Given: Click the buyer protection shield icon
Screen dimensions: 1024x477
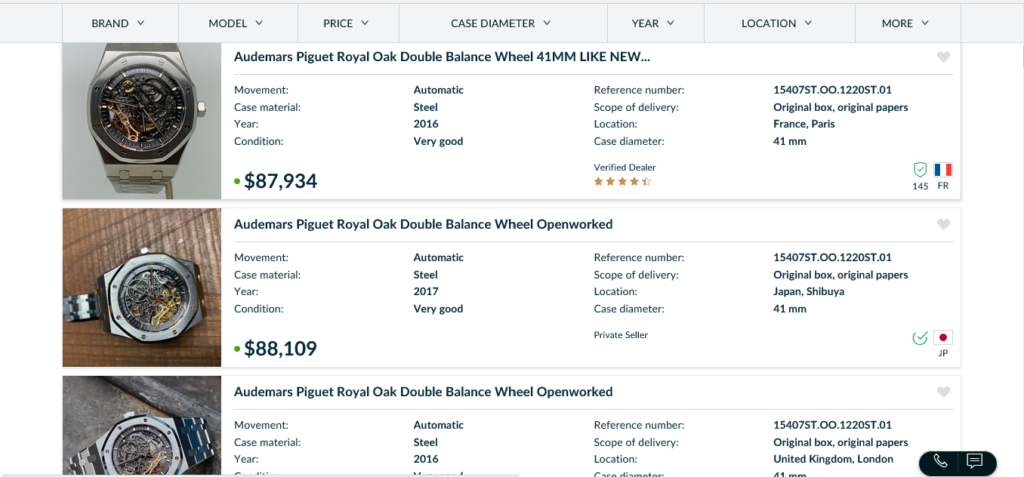Looking at the screenshot, I should [920, 170].
